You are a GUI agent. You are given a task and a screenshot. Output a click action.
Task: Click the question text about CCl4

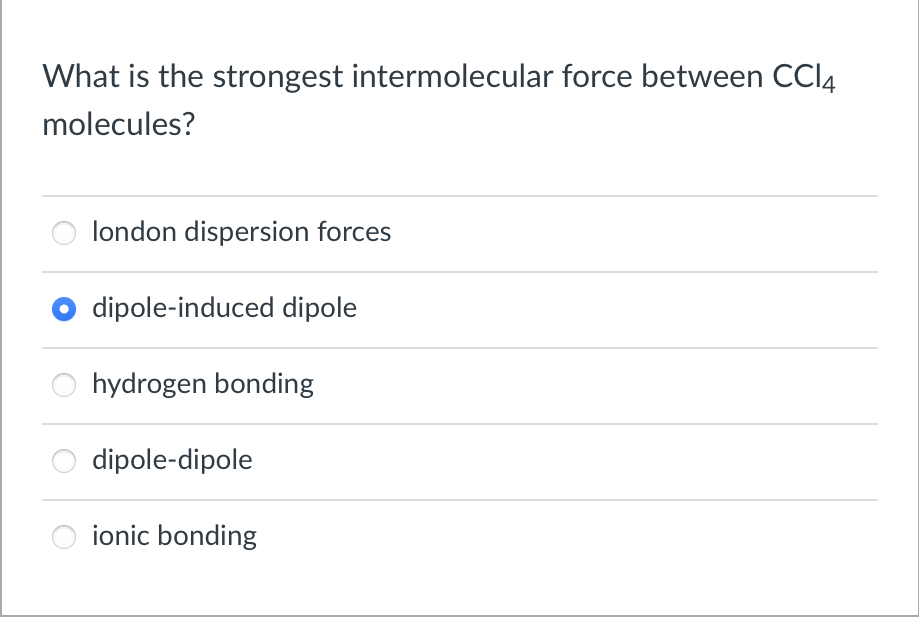point(440,76)
